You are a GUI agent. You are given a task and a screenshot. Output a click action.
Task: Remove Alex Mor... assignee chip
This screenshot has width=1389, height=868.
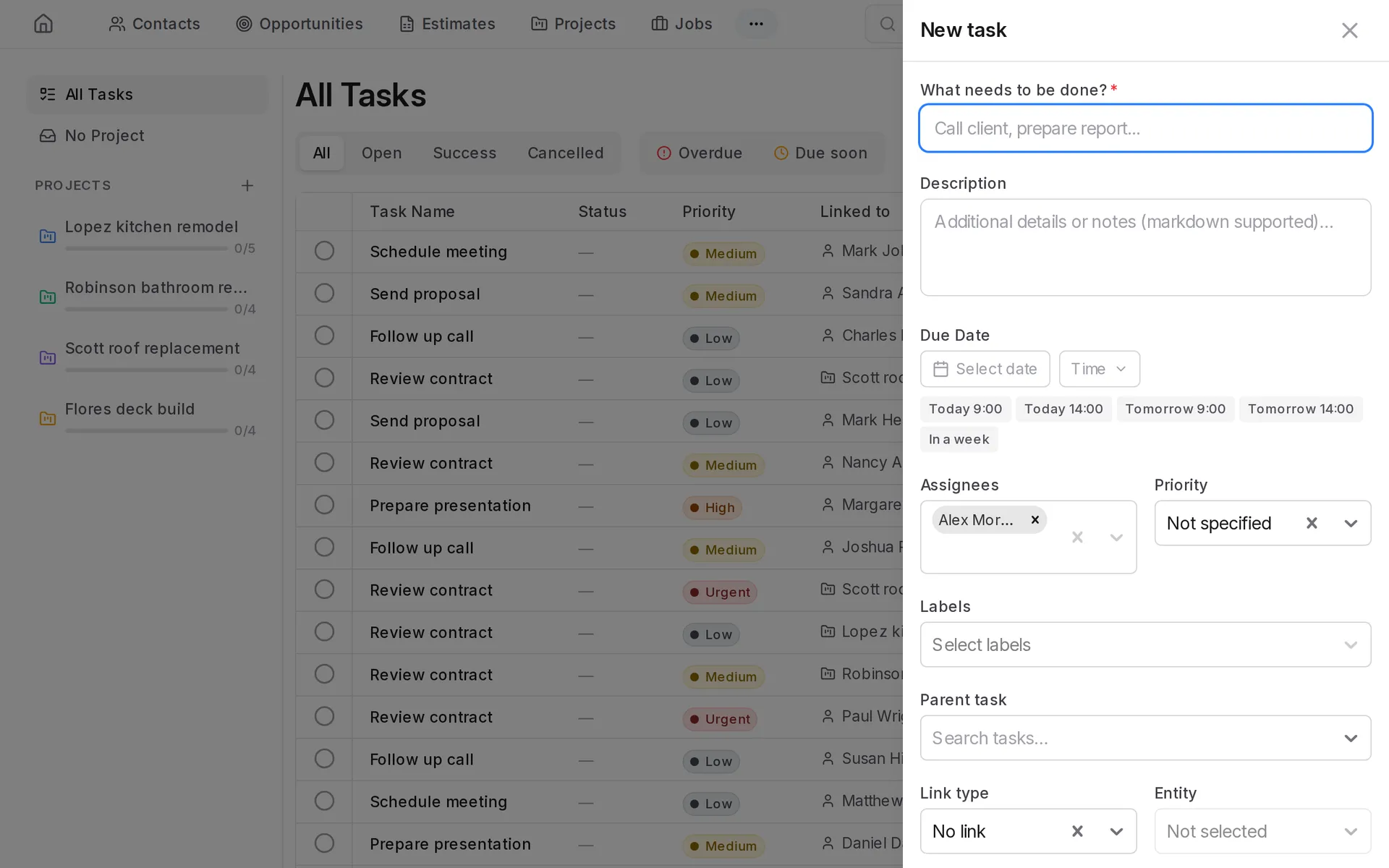1035,520
